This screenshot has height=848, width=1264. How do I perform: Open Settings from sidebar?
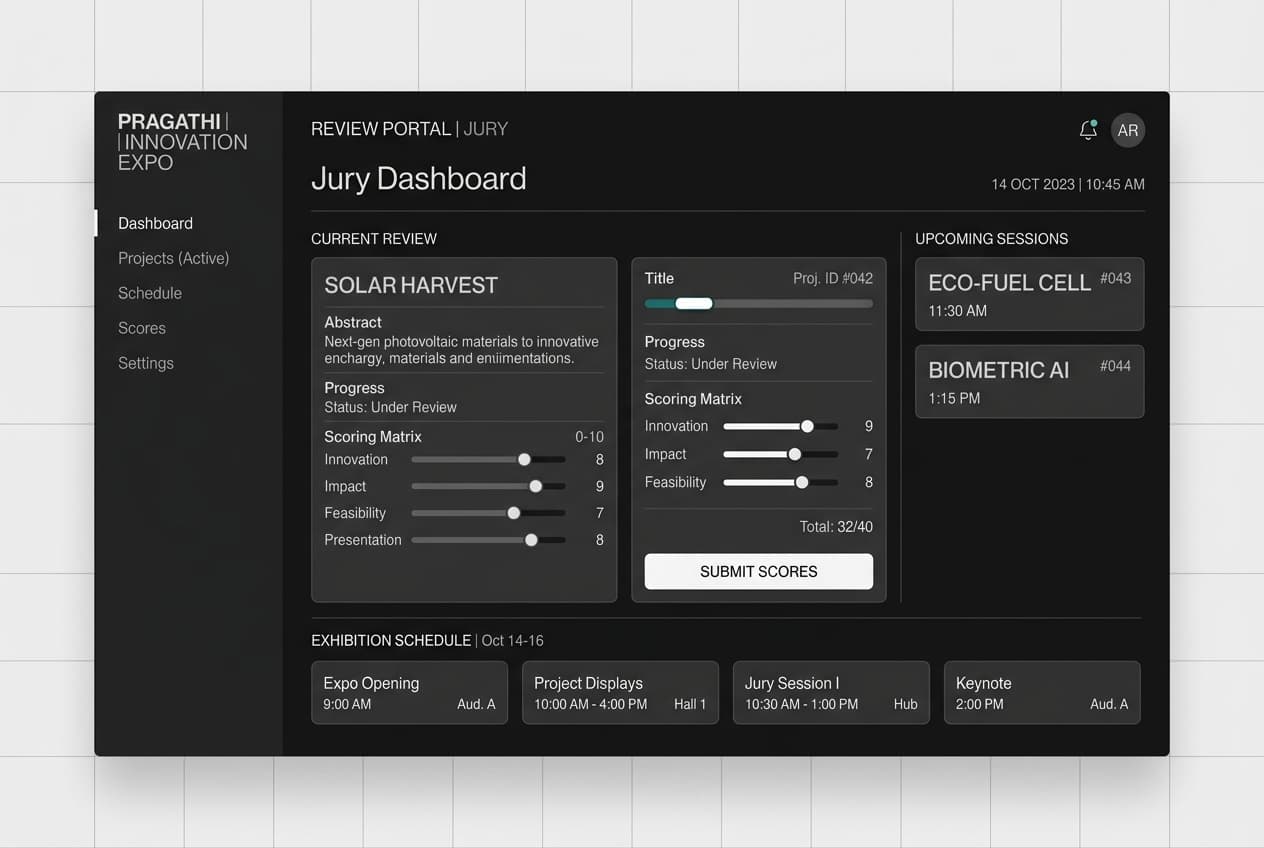146,363
